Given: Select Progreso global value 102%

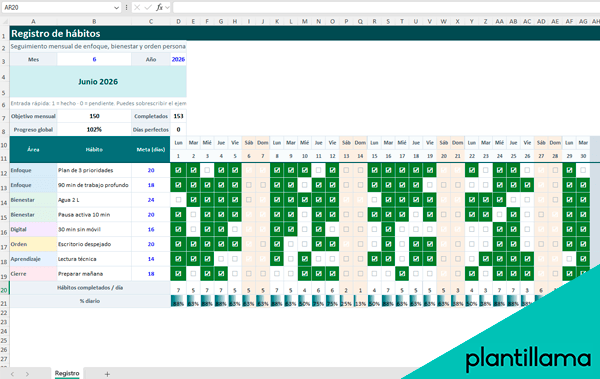Looking at the screenshot, I should (x=94, y=129).
